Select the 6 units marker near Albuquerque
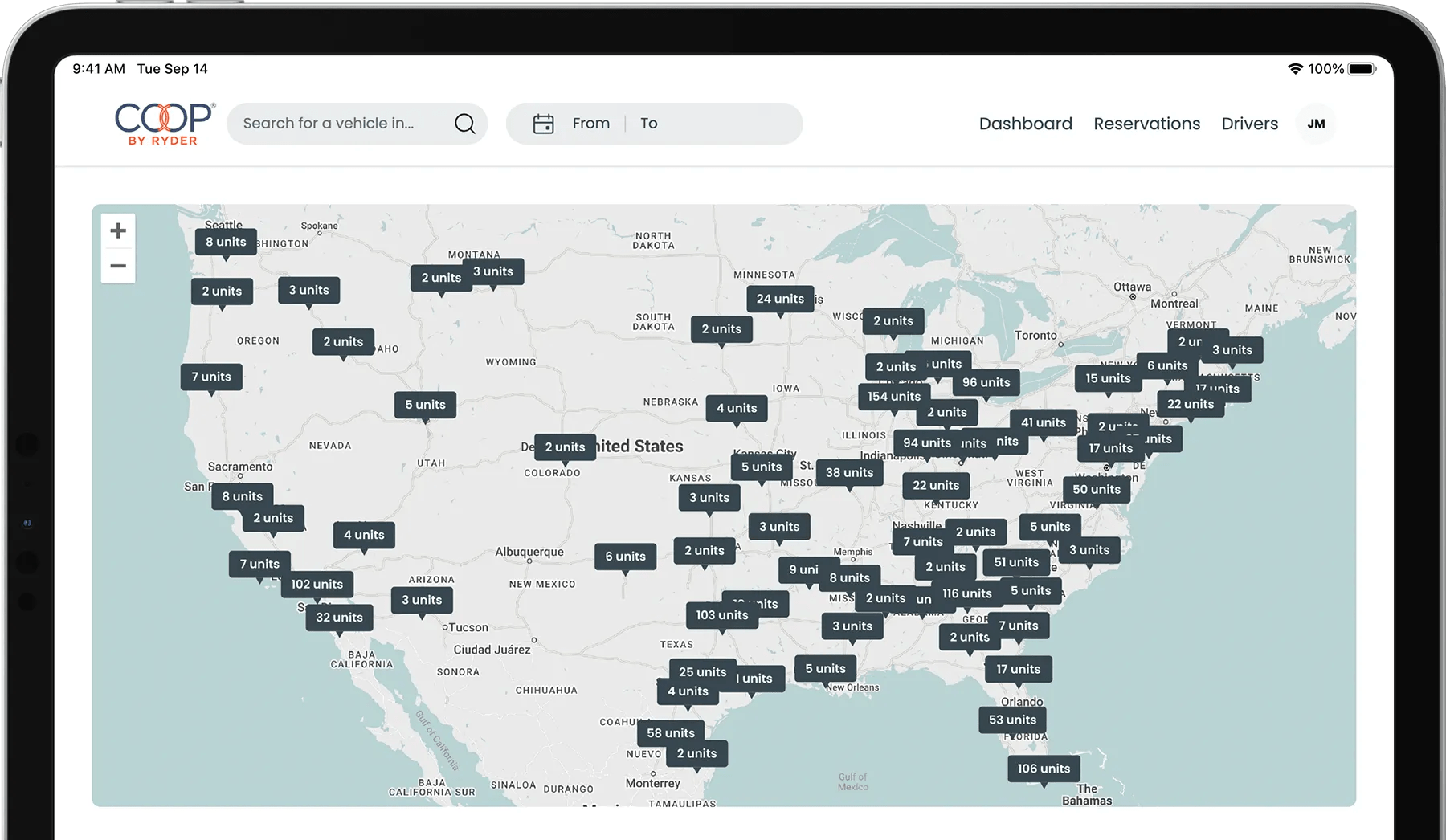This screenshot has height=840, width=1446. 625,557
